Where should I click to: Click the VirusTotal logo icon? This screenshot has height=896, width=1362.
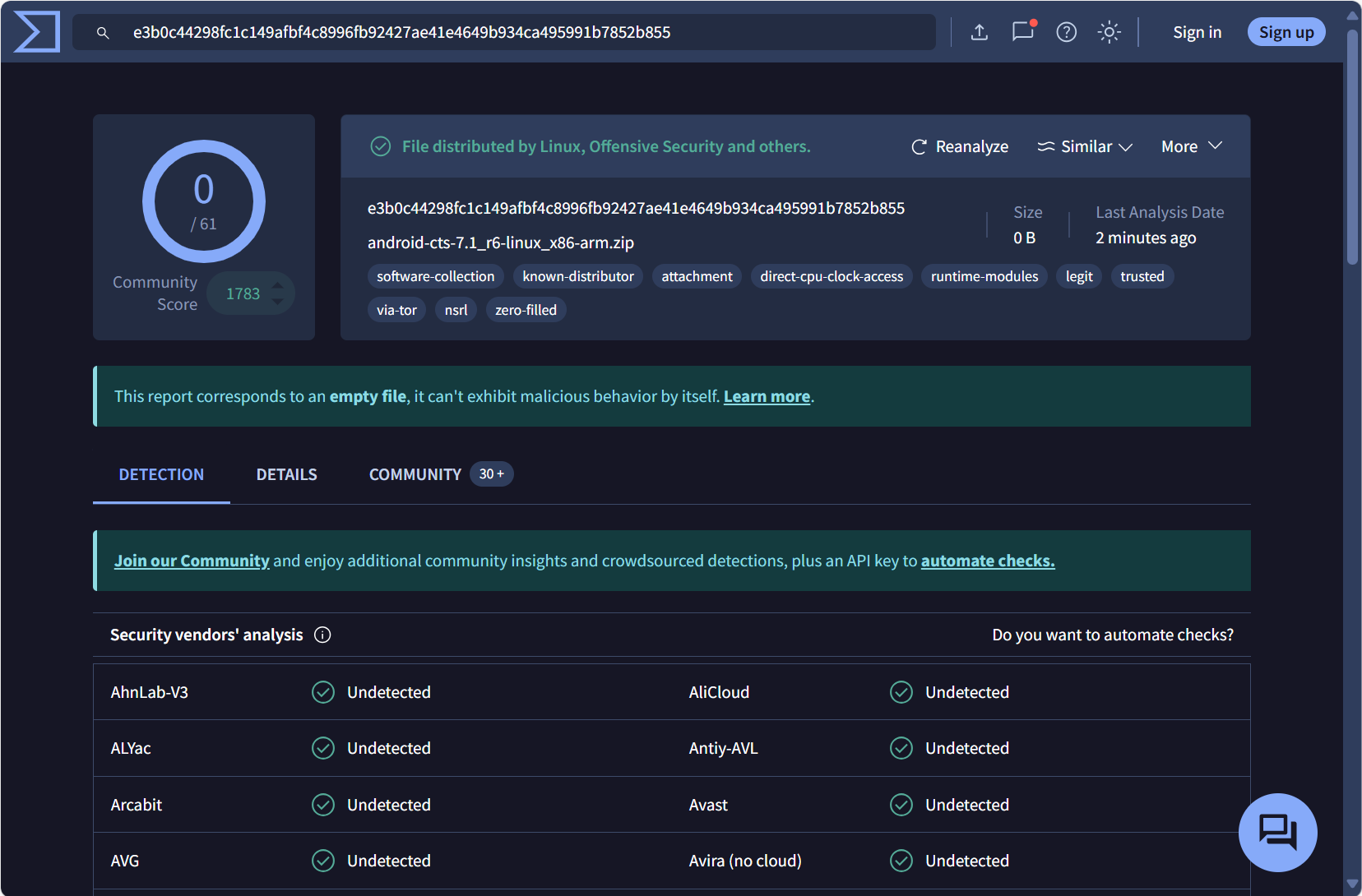pos(37,32)
